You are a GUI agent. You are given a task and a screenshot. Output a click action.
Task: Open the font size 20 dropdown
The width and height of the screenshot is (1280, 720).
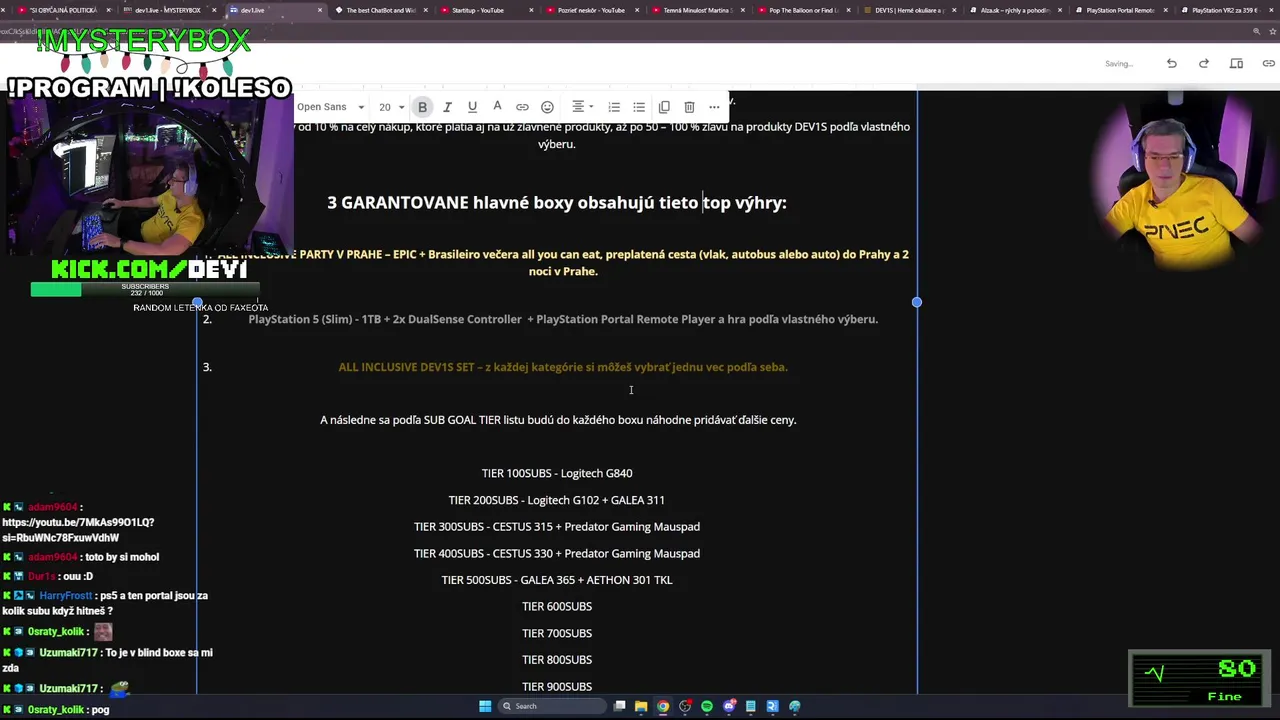(x=391, y=107)
